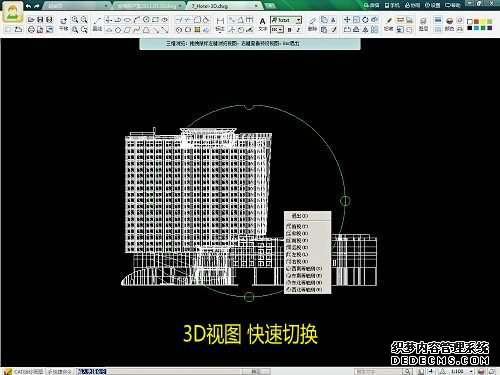
Task: Click the 平移 pan tool
Action: click(63, 24)
